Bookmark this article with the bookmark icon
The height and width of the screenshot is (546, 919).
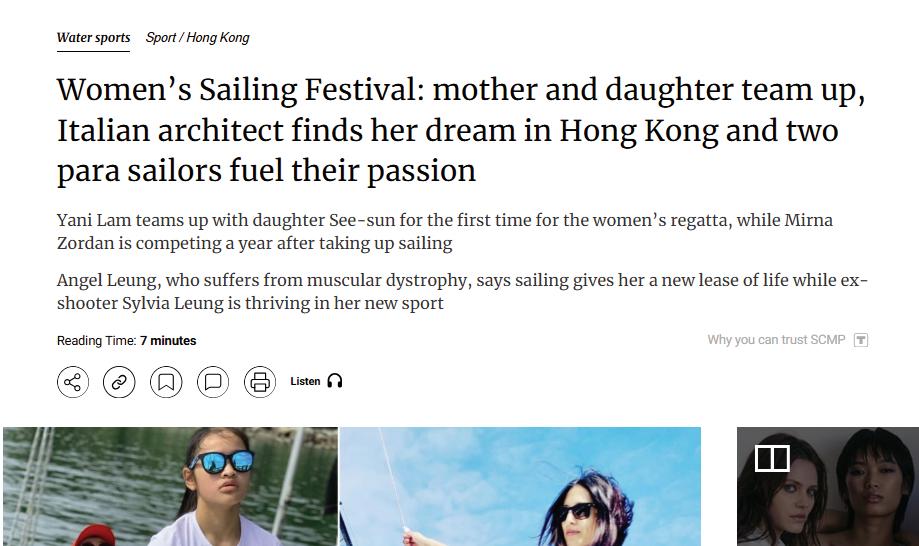[x=166, y=382]
